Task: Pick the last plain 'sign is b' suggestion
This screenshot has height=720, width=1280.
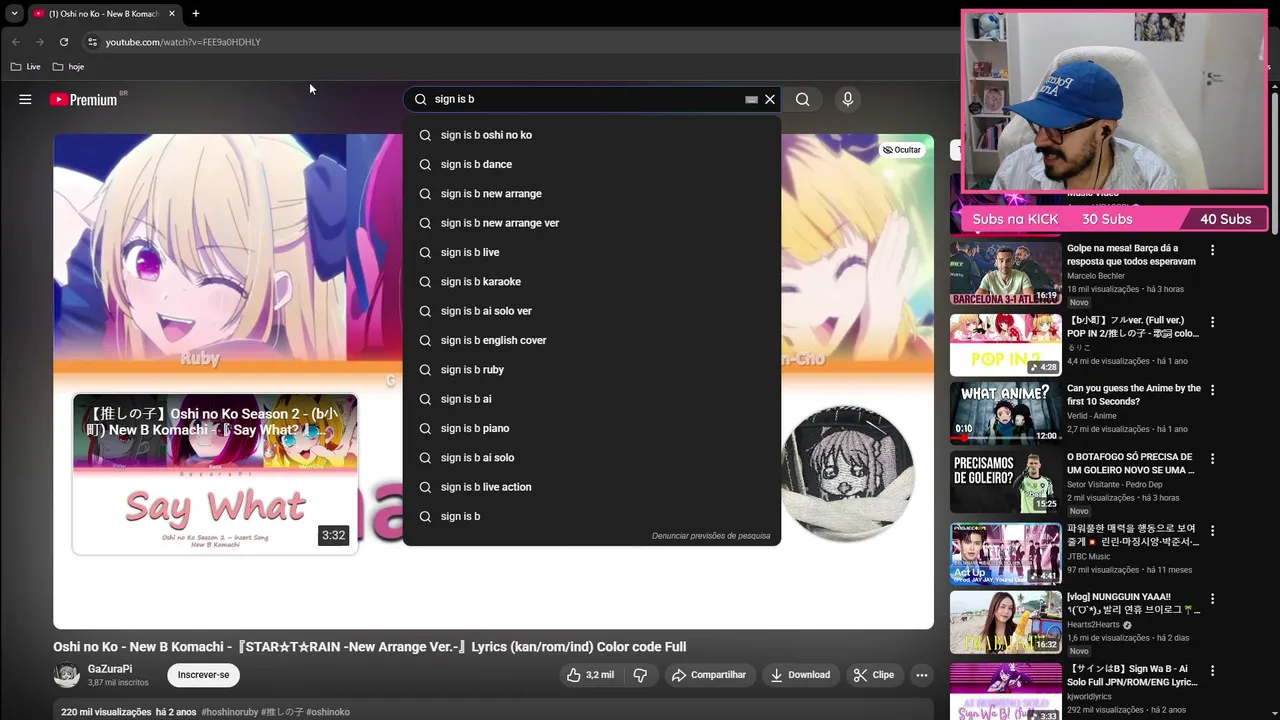Action: click(591, 516)
